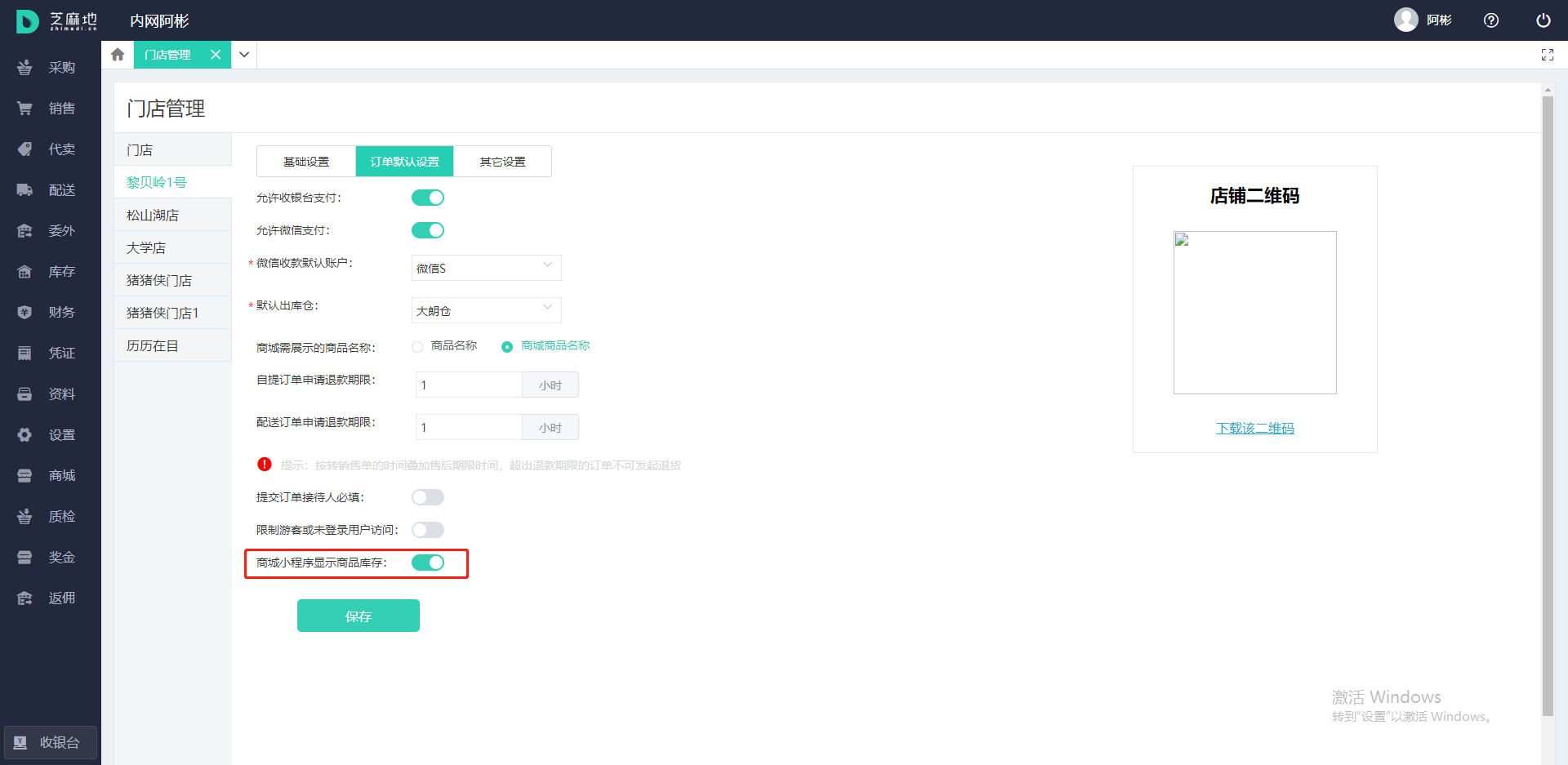This screenshot has height=765, width=1568.
Task: Open the 凭证 voucher icon
Action: click(x=24, y=354)
